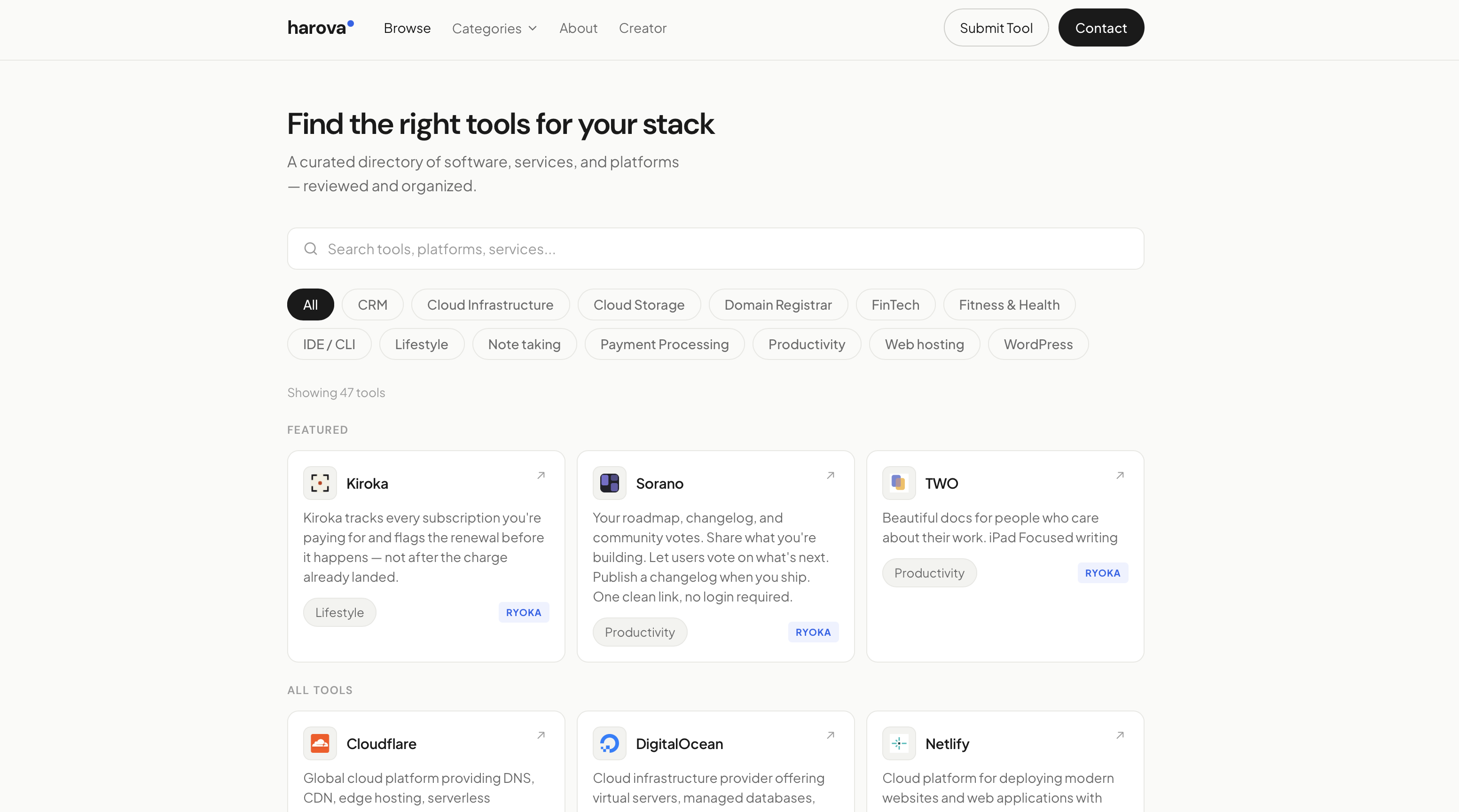1459x812 pixels.
Task: Click the 'Find the right tools' heading
Action: [x=501, y=124]
